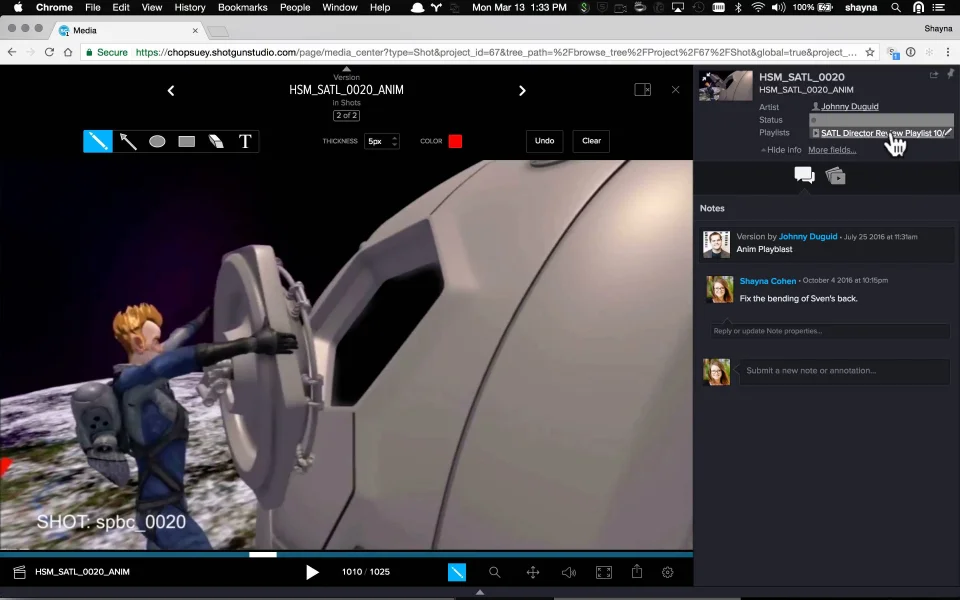This screenshot has height=600, width=960.
Task: Bookmark this page with star icon
Action: click(869, 53)
